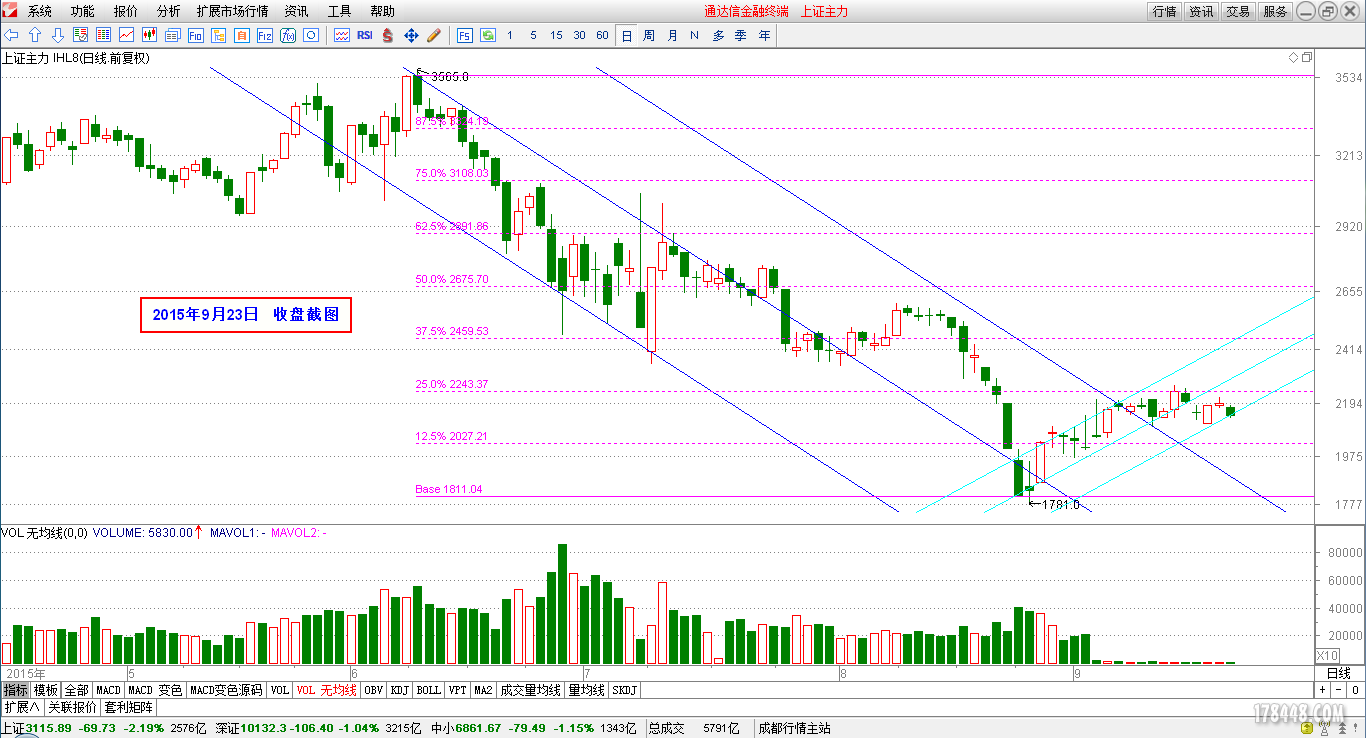Select the quarterly 季 period button
The image size is (1366, 738).
click(x=741, y=35)
